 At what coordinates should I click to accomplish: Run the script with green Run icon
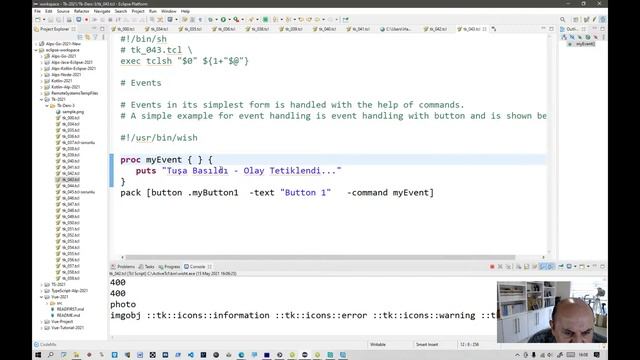223,20
